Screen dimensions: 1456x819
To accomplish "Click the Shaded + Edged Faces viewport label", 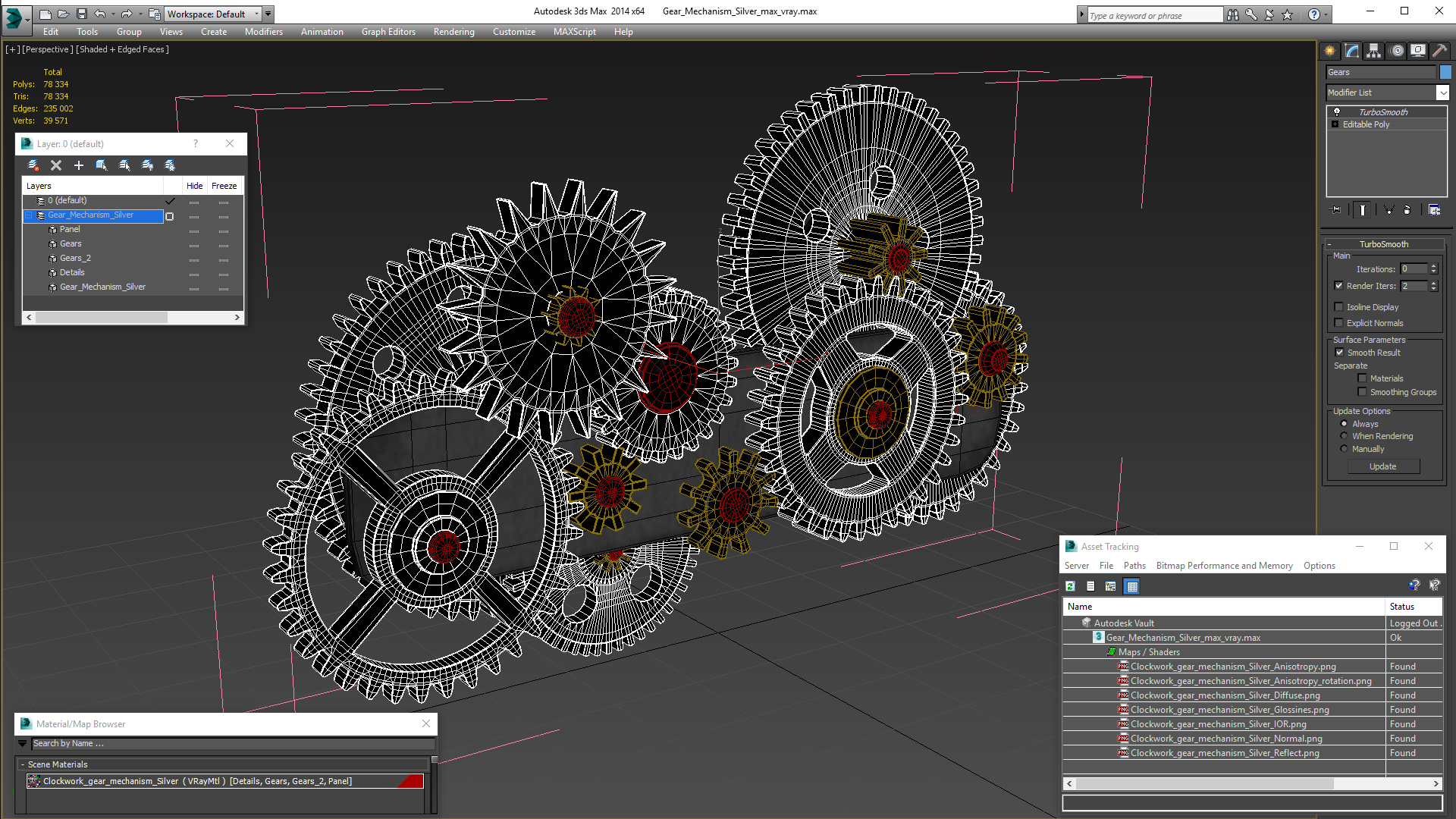I will pyautogui.click(x=122, y=49).
